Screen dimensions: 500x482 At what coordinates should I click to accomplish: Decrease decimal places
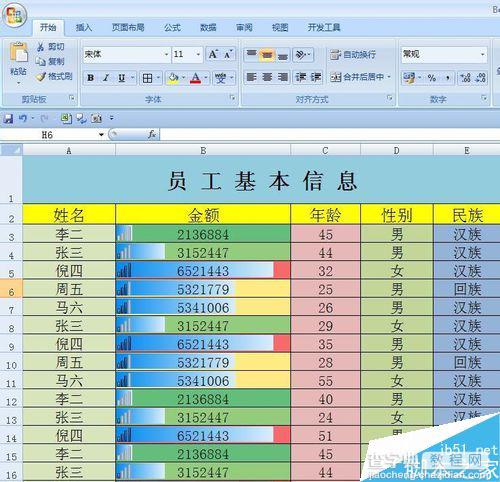click(x=480, y=78)
